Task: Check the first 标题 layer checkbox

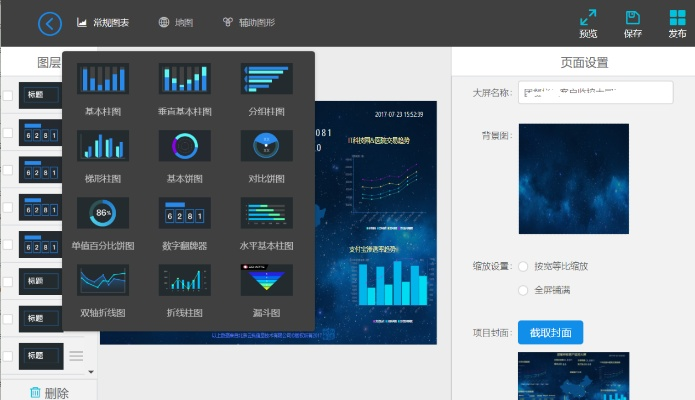Action: pyautogui.click(x=8, y=96)
